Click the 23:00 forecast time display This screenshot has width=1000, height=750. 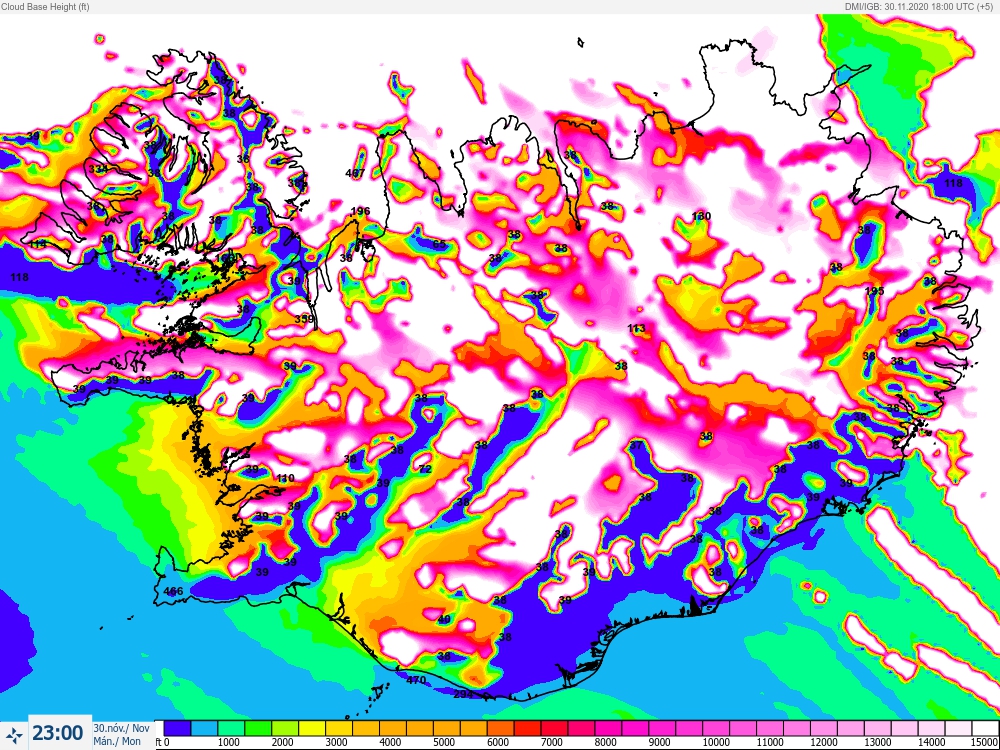point(57,734)
